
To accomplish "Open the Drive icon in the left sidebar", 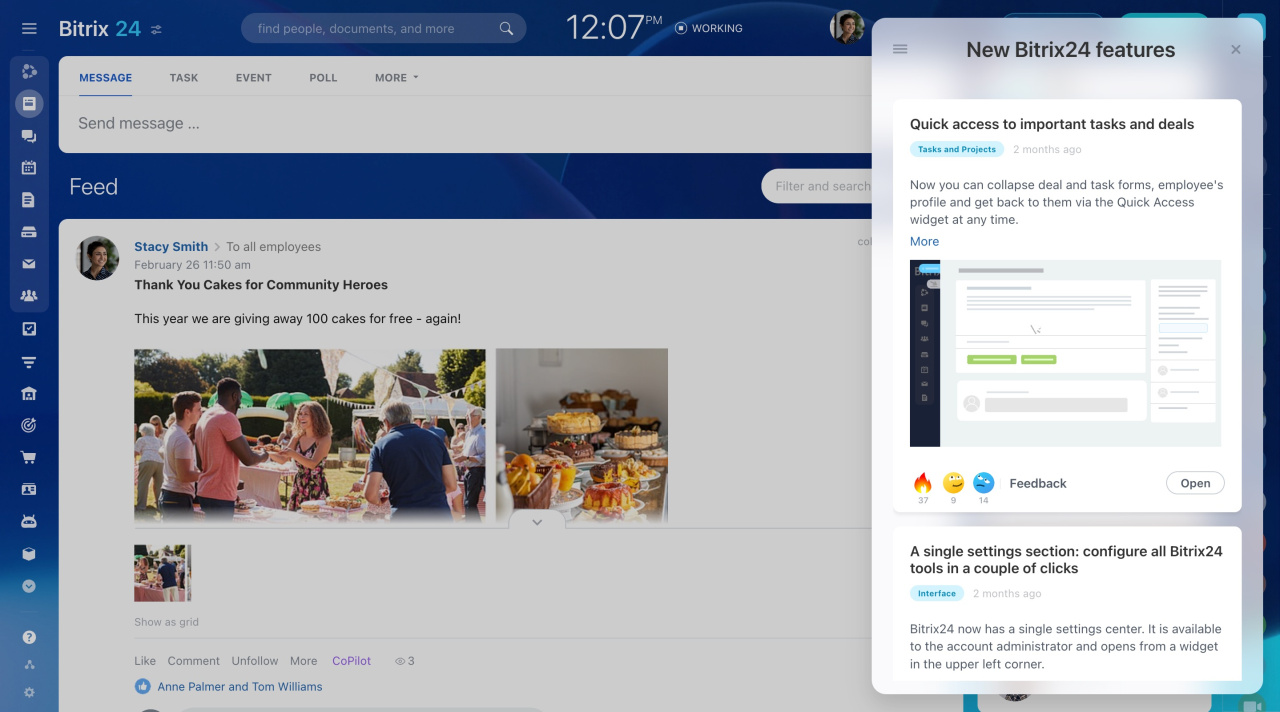I will point(29,232).
